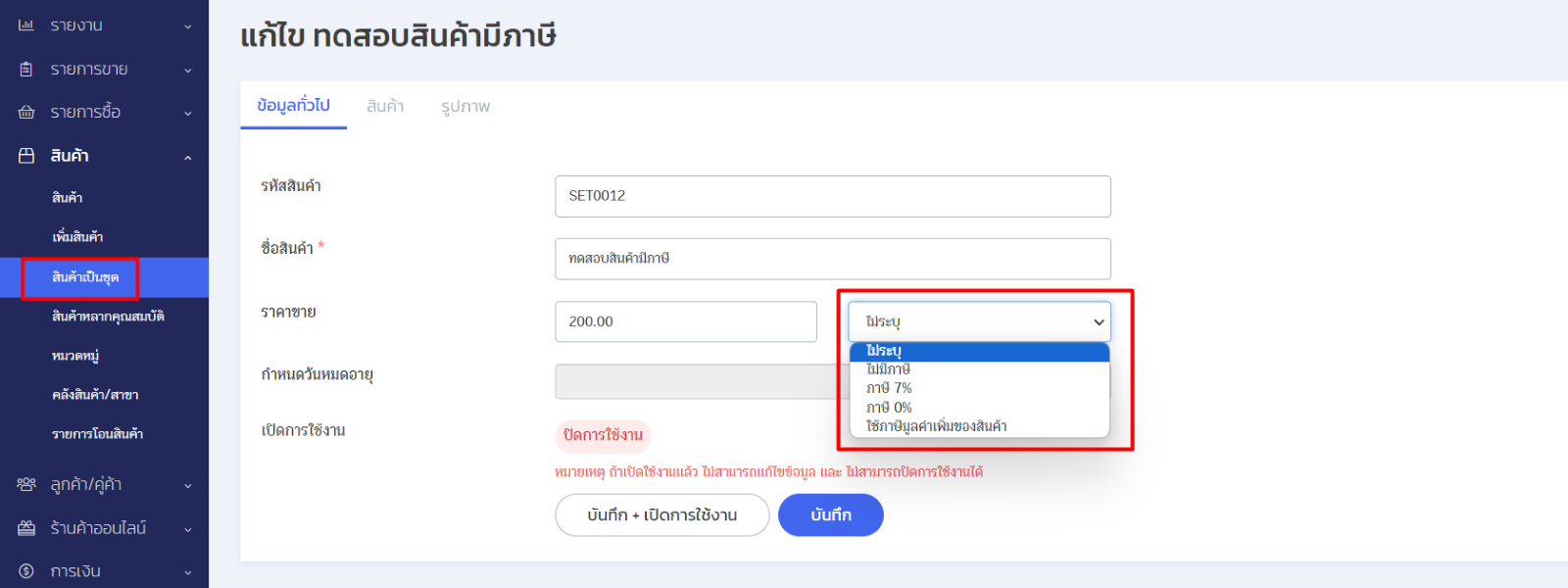Image resolution: width=1568 pixels, height=588 pixels.
Task: Click the รหัสสินค้า field SET0012
Action: pos(832,196)
